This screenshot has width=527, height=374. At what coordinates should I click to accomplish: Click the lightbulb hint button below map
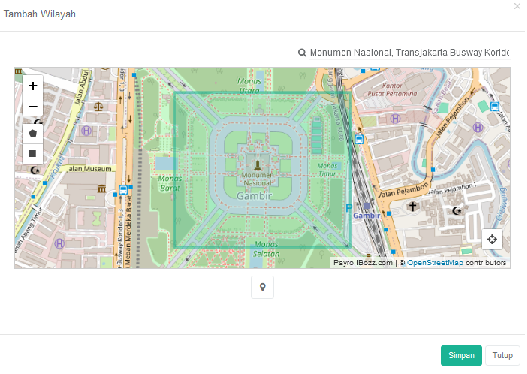(x=262, y=287)
